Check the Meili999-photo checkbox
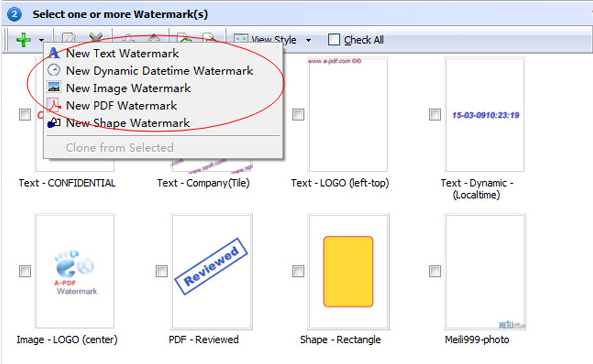 435,271
